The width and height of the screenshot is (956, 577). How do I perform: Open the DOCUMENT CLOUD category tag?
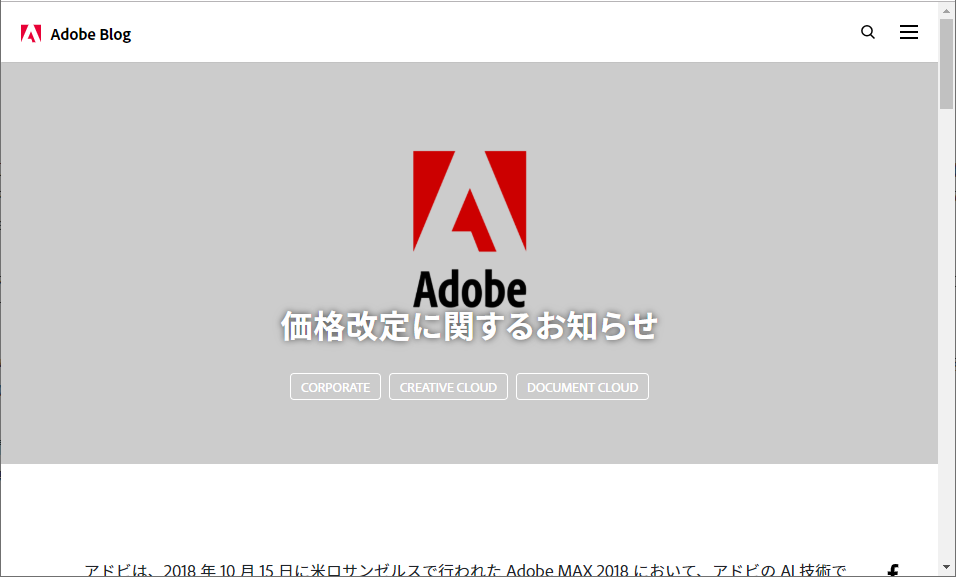[x=582, y=386]
